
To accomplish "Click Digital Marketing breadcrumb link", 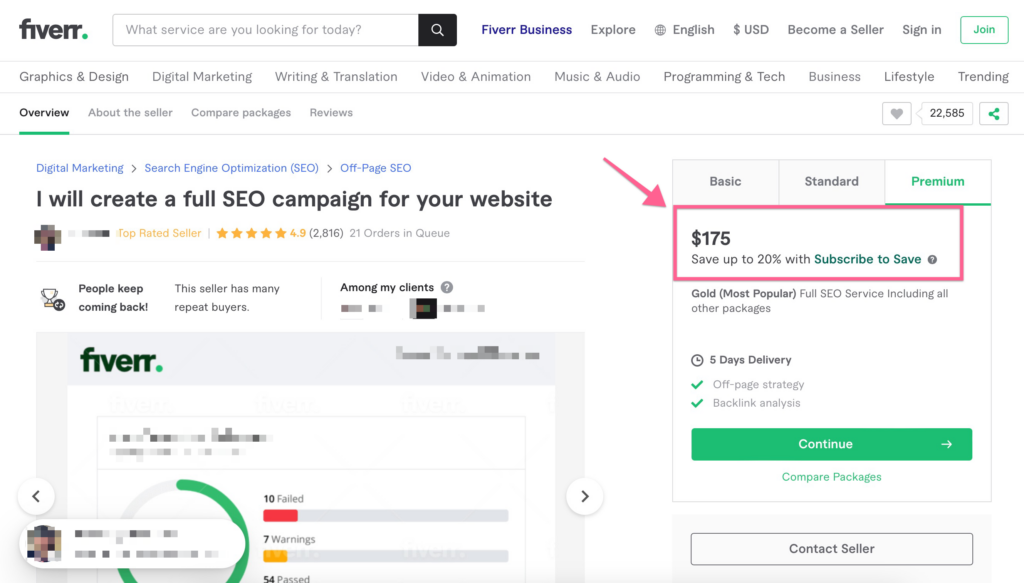I will [80, 168].
